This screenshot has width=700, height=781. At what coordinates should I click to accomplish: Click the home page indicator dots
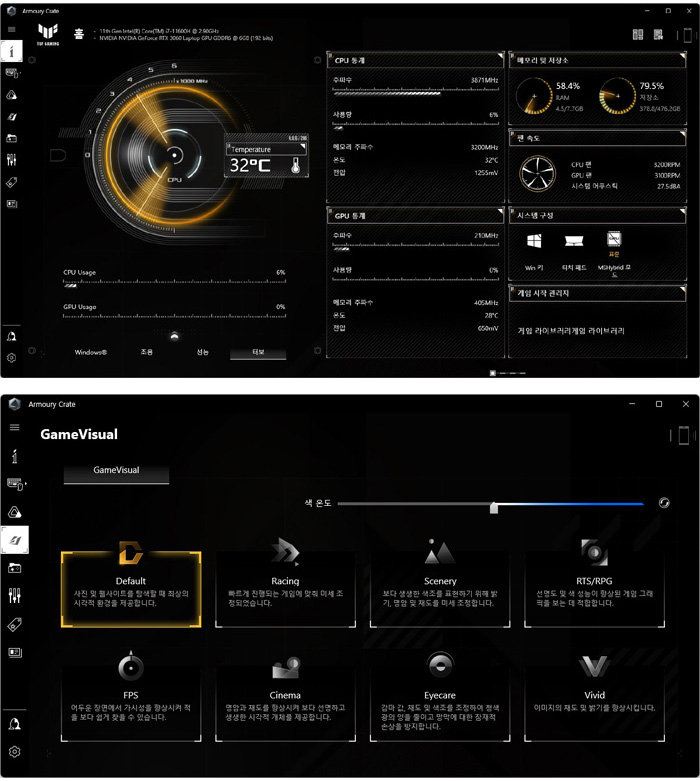coord(507,373)
